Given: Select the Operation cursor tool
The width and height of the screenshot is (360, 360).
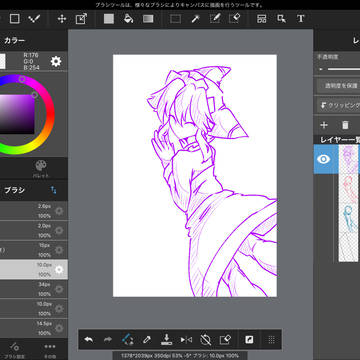Looking at the screenshot, I should point(281,19).
